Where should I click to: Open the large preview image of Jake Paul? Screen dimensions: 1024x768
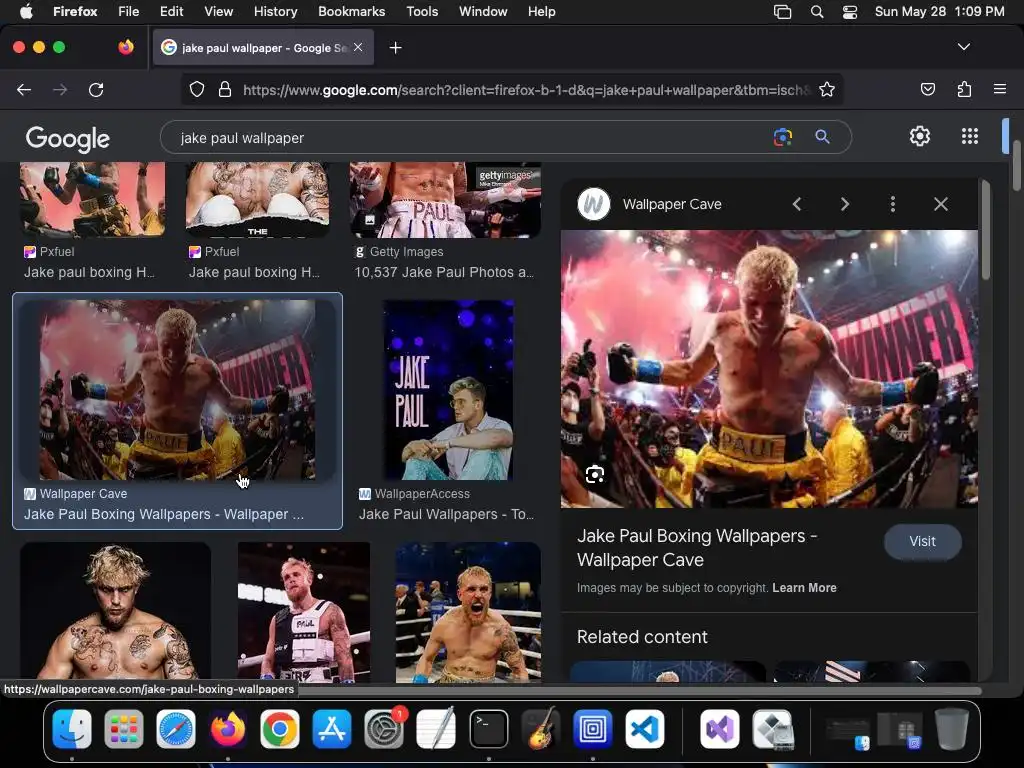769,369
